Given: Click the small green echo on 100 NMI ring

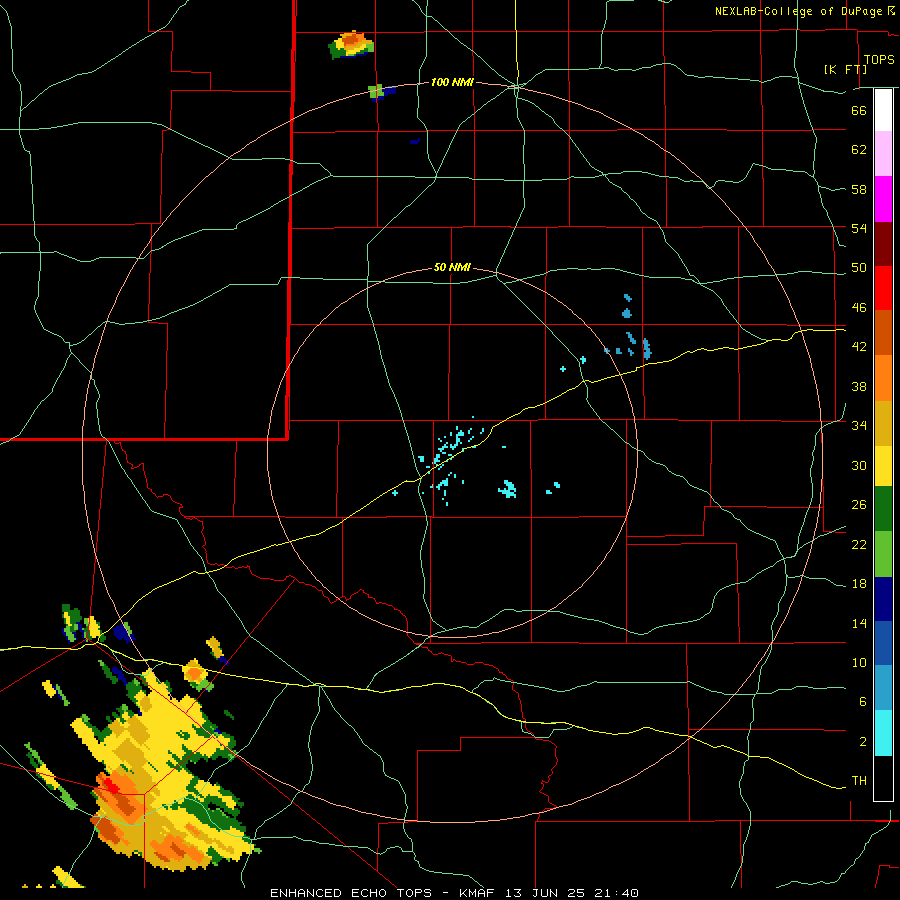Looking at the screenshot, I should tap(377, 91).
